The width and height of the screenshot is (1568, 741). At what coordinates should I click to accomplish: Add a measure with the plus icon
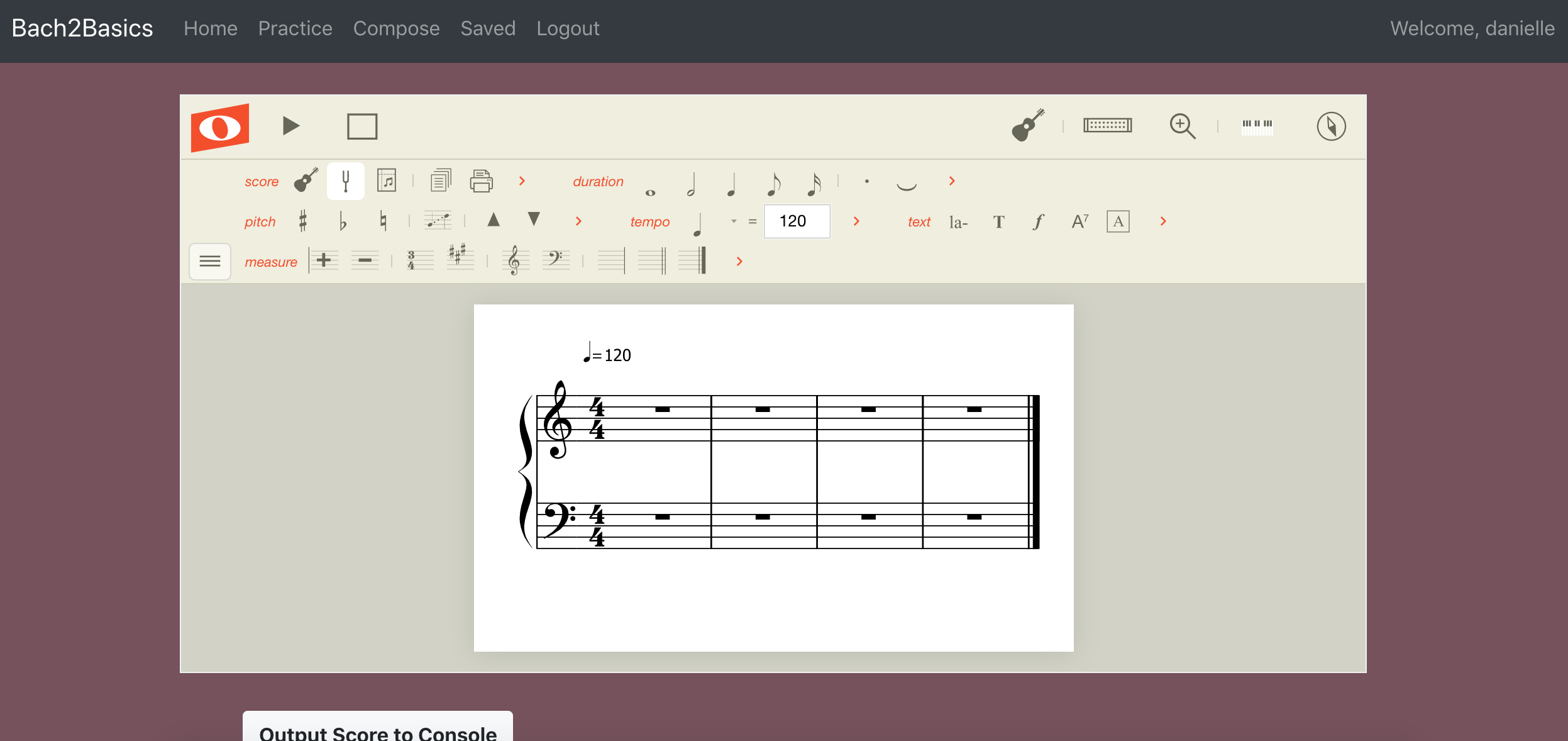click(x=324, y=260)
